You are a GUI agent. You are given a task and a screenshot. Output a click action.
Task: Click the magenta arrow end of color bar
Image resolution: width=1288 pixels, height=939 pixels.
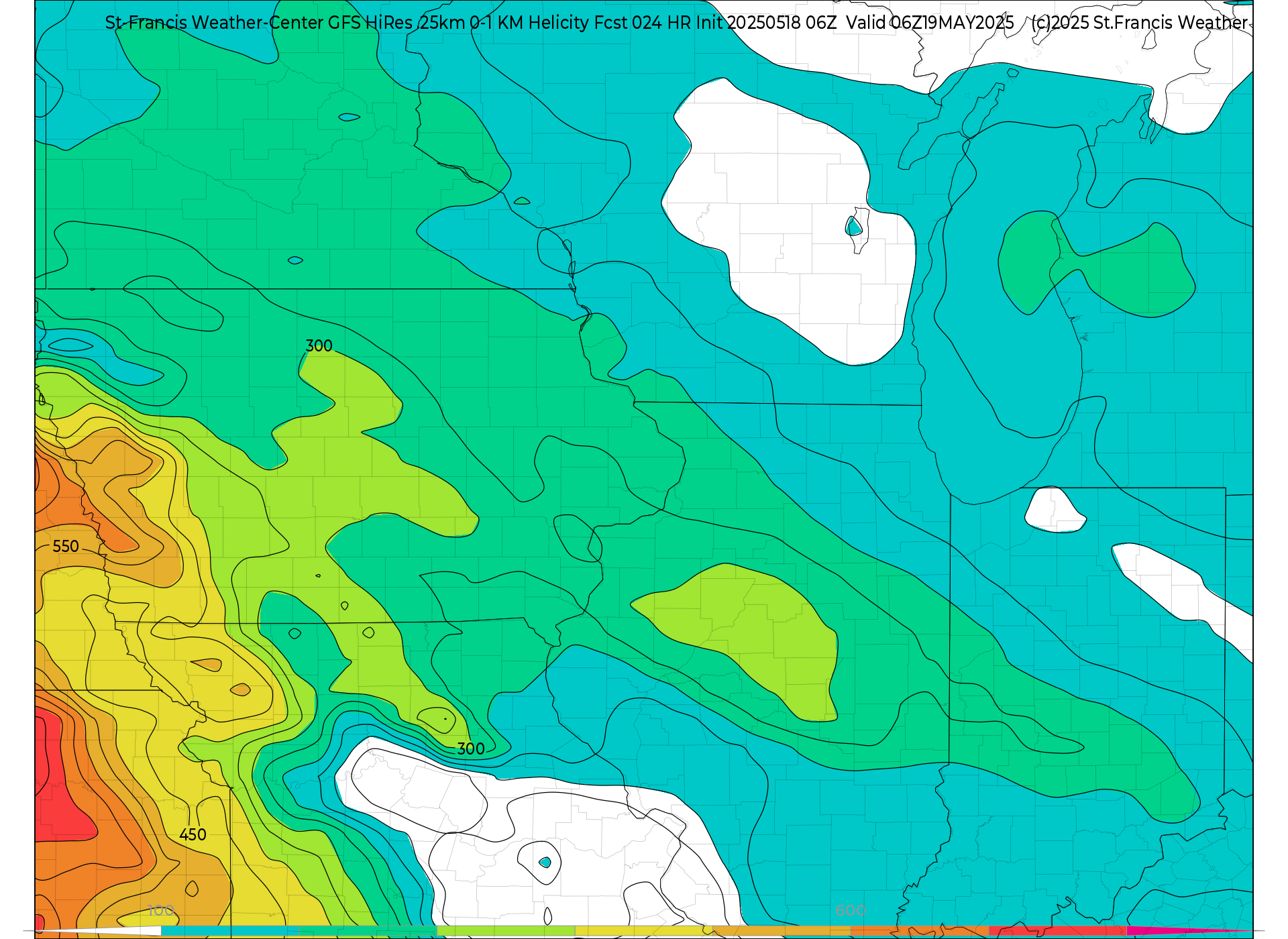[1191, 931]
